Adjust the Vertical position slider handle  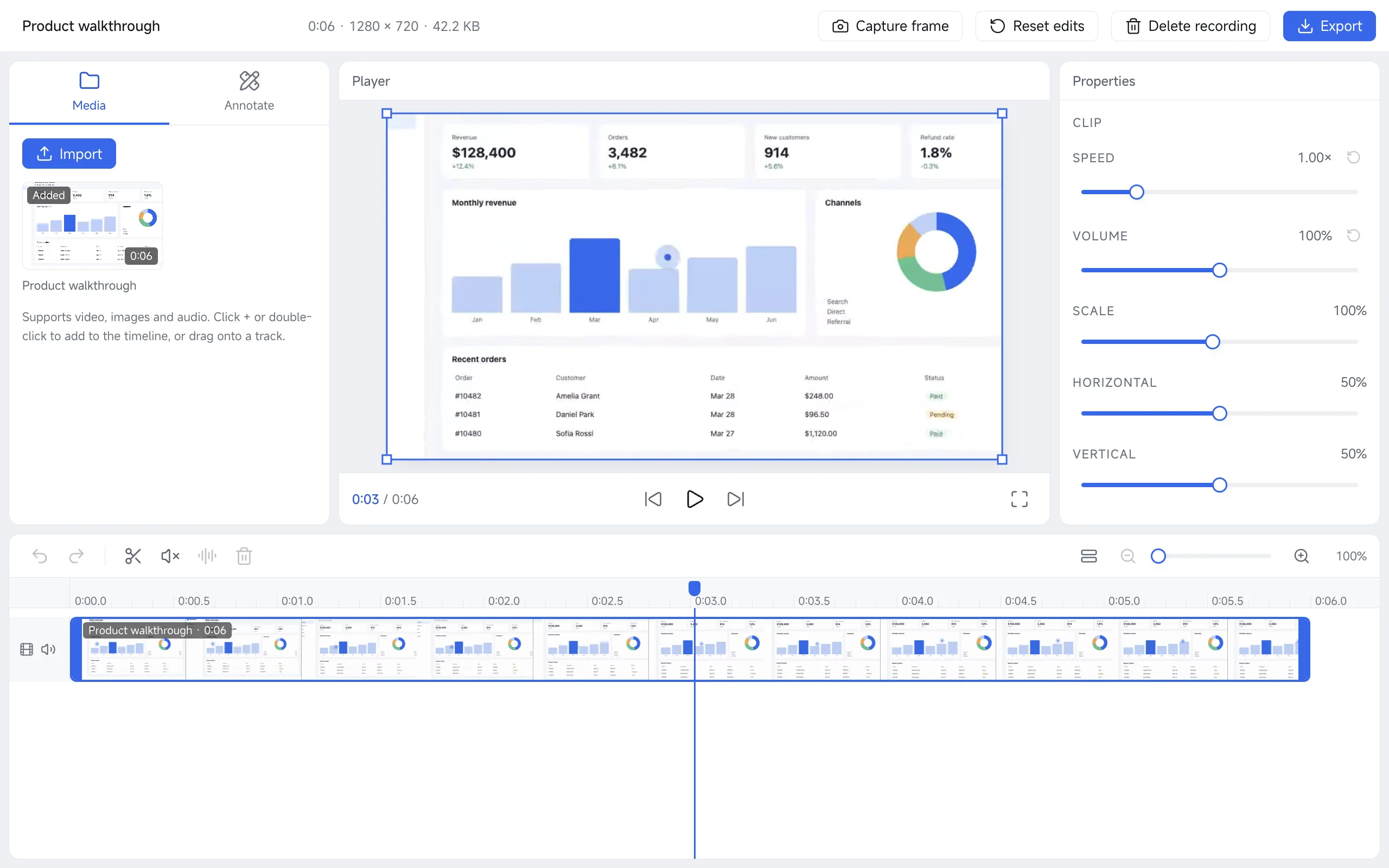(x=1220, y=485)
